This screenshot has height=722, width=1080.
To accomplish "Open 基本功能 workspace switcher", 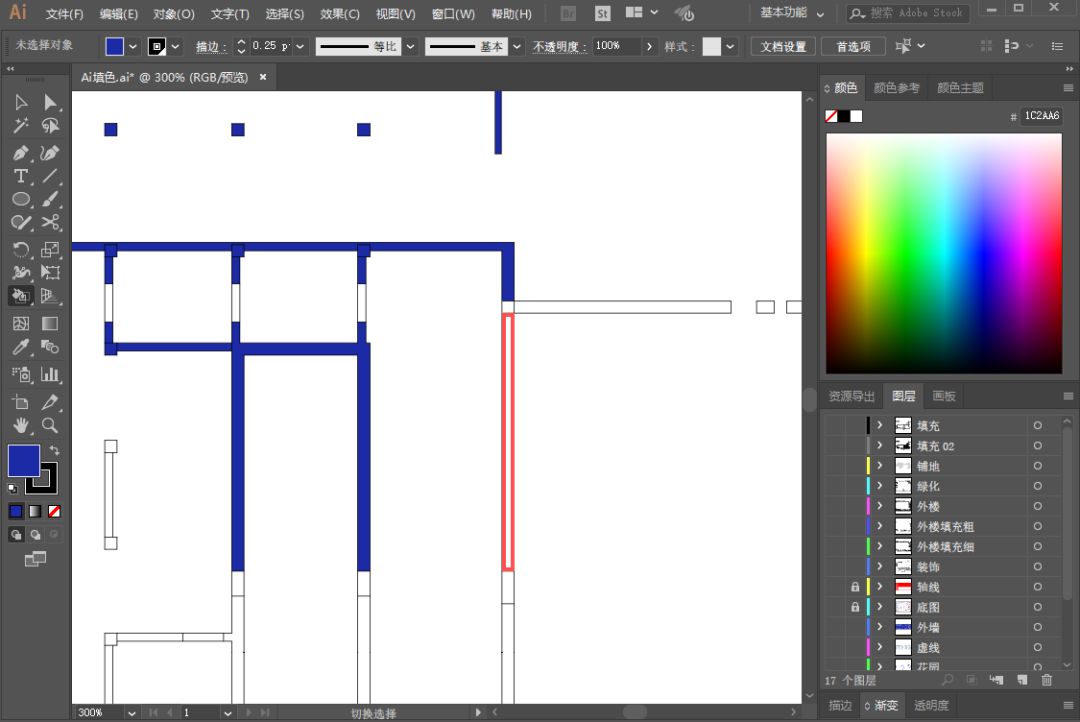I will click(x=792, y=12).
